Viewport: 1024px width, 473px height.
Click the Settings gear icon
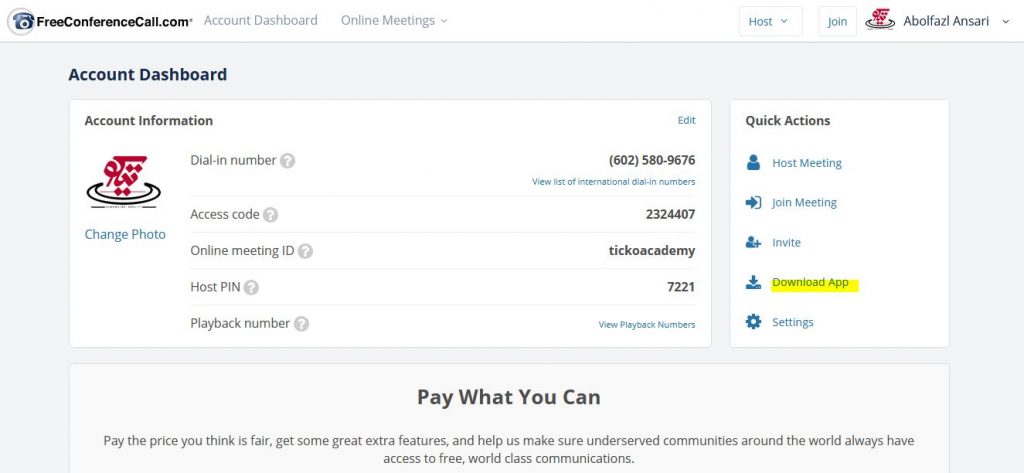(x=753, y=322)
